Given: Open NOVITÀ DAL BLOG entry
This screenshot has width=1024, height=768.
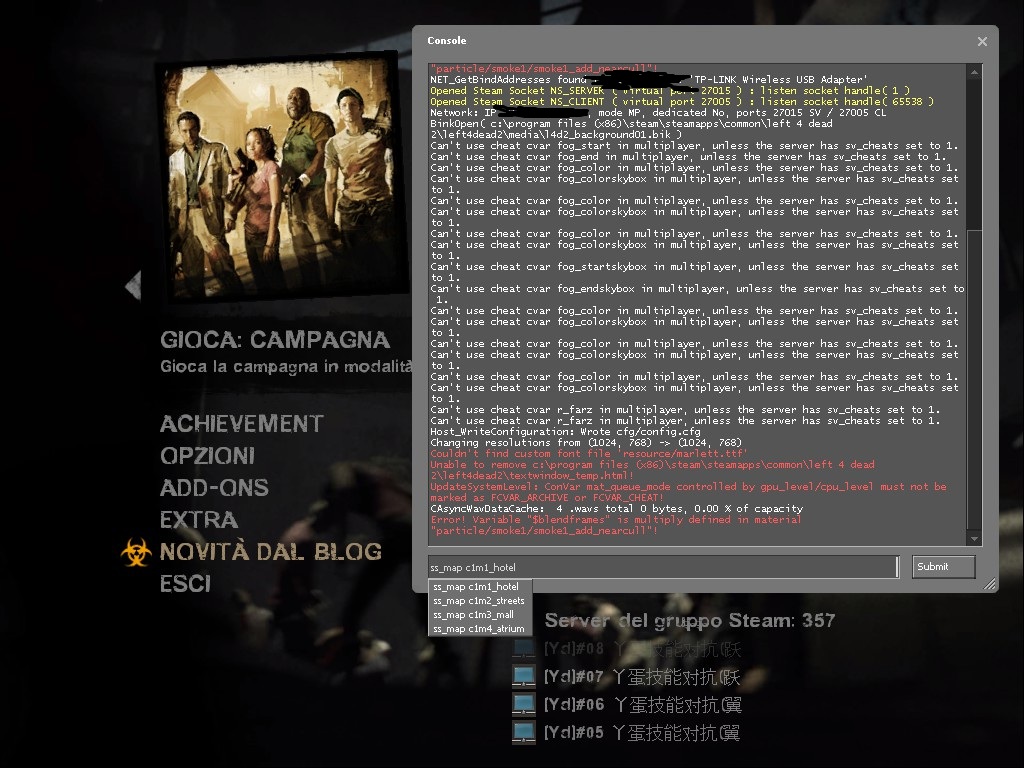Looking at the screenshot, I should tap(270, 552).
